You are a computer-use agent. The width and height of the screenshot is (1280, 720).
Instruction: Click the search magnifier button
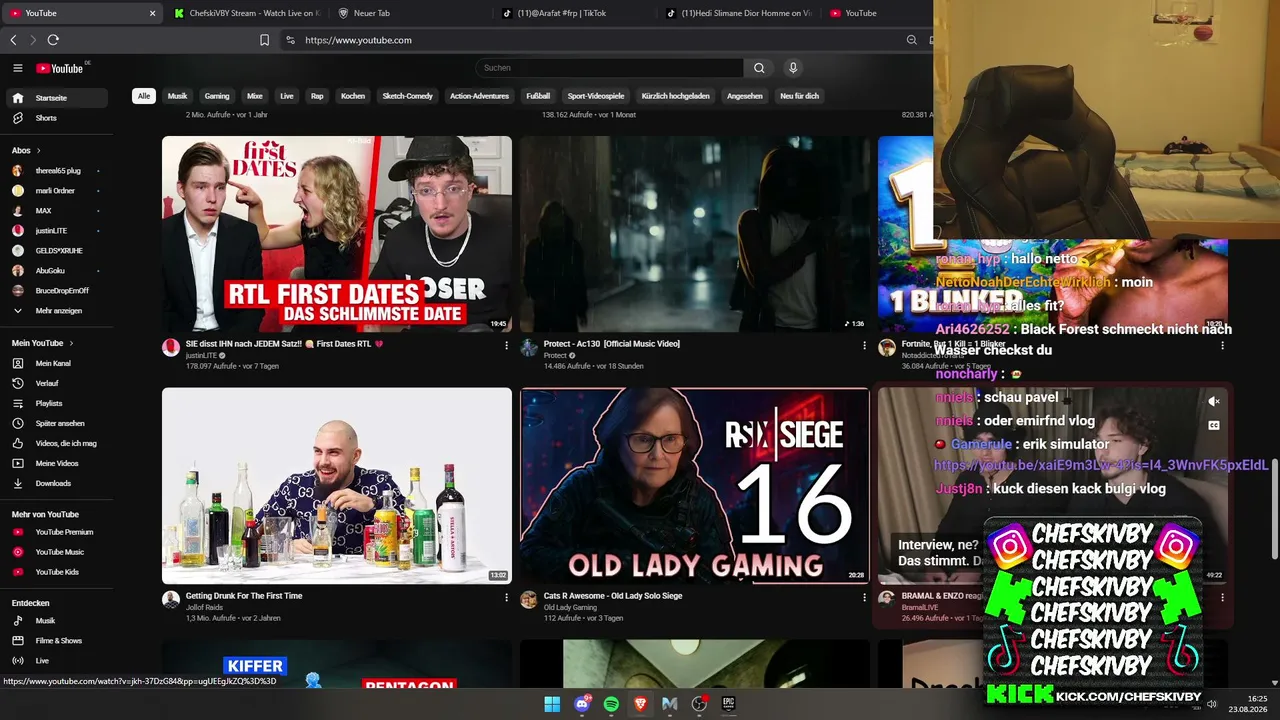click(759, 68)
